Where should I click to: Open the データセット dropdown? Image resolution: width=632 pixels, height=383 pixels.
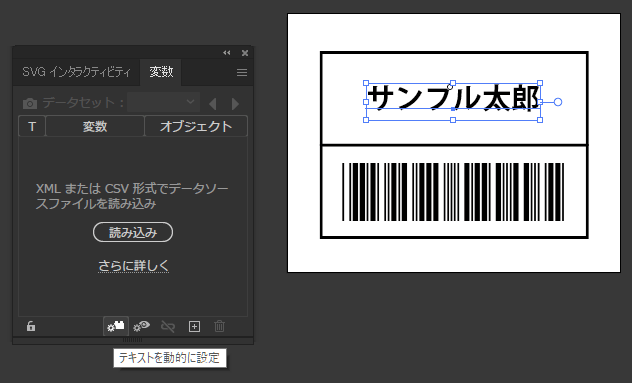(163, 102)
